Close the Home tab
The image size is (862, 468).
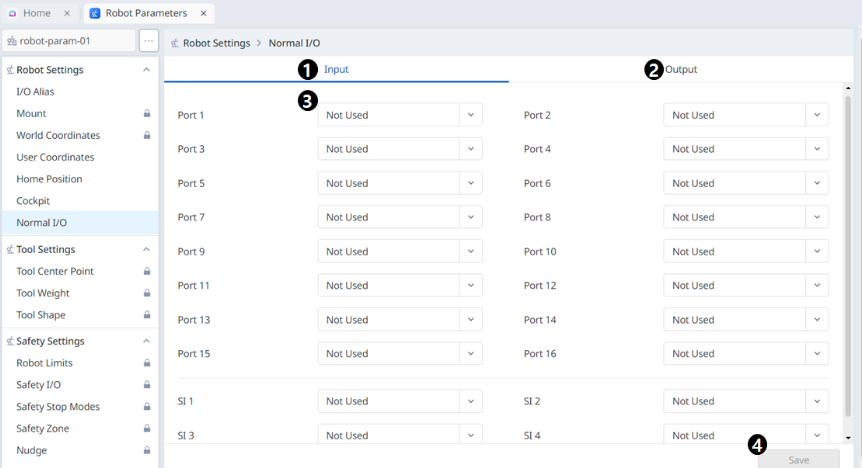[x=66, y=14]
